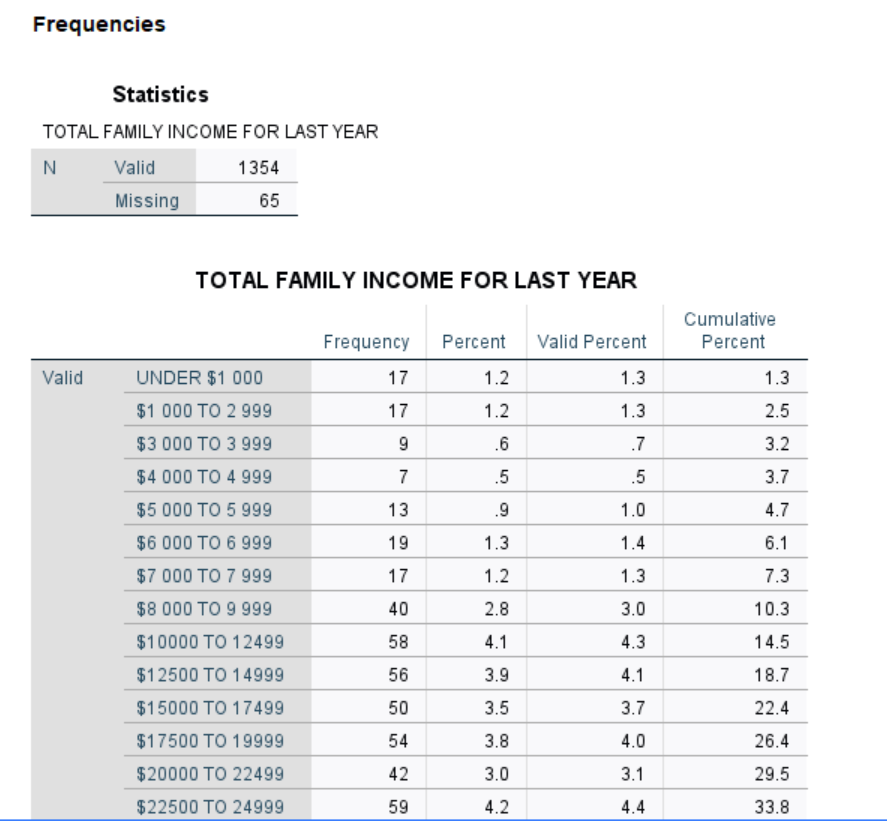Image resolution: width=887 pixels, height=821 pixels.
Task: Select the $20000 TO 22499 row label
Action: click(210, 774)
